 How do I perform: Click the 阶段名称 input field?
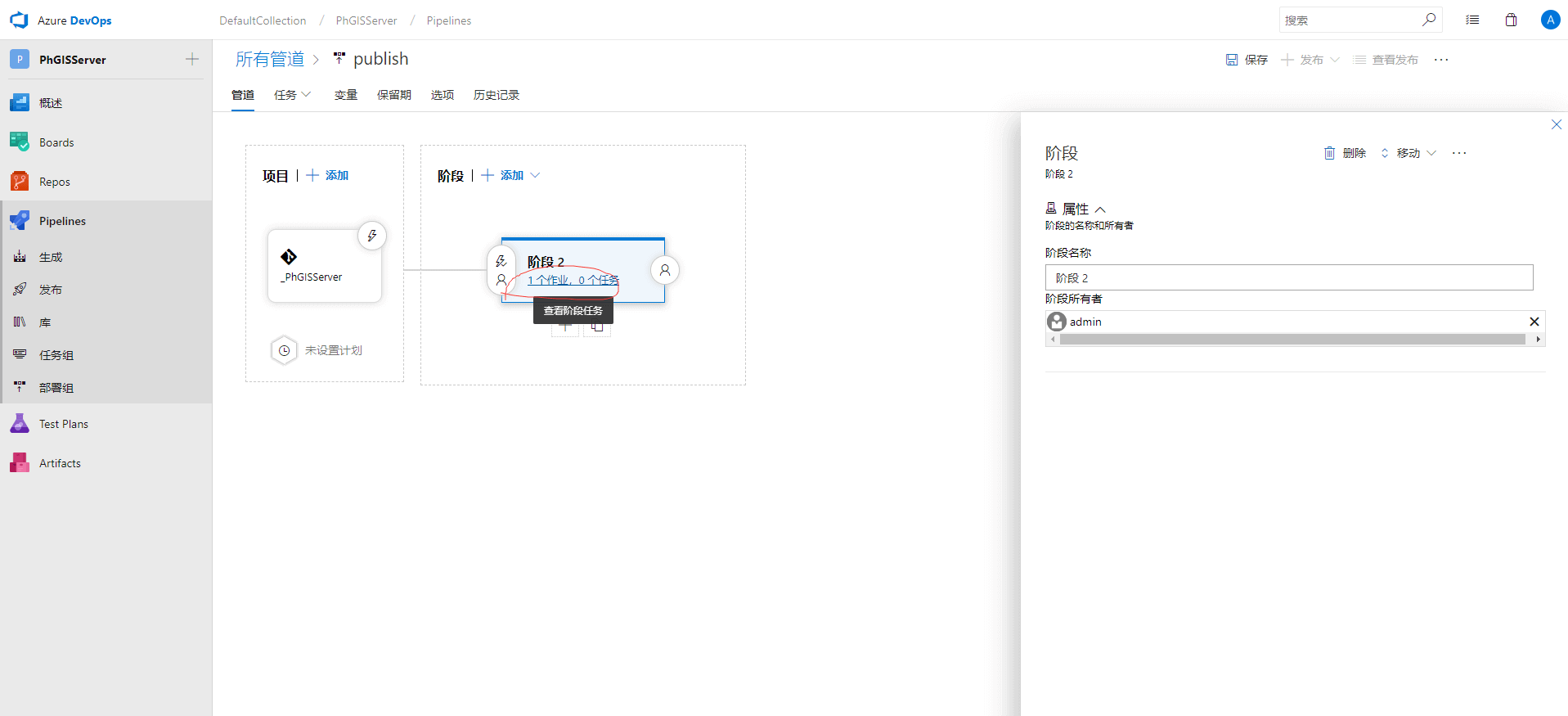pyautogui.click(x=1288, y=277)
